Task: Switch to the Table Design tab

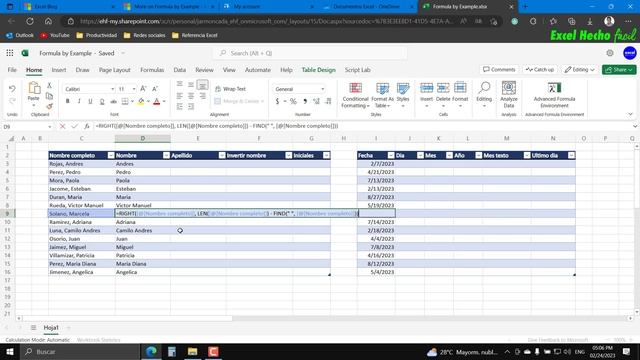Action: click(x=318, y=70)
